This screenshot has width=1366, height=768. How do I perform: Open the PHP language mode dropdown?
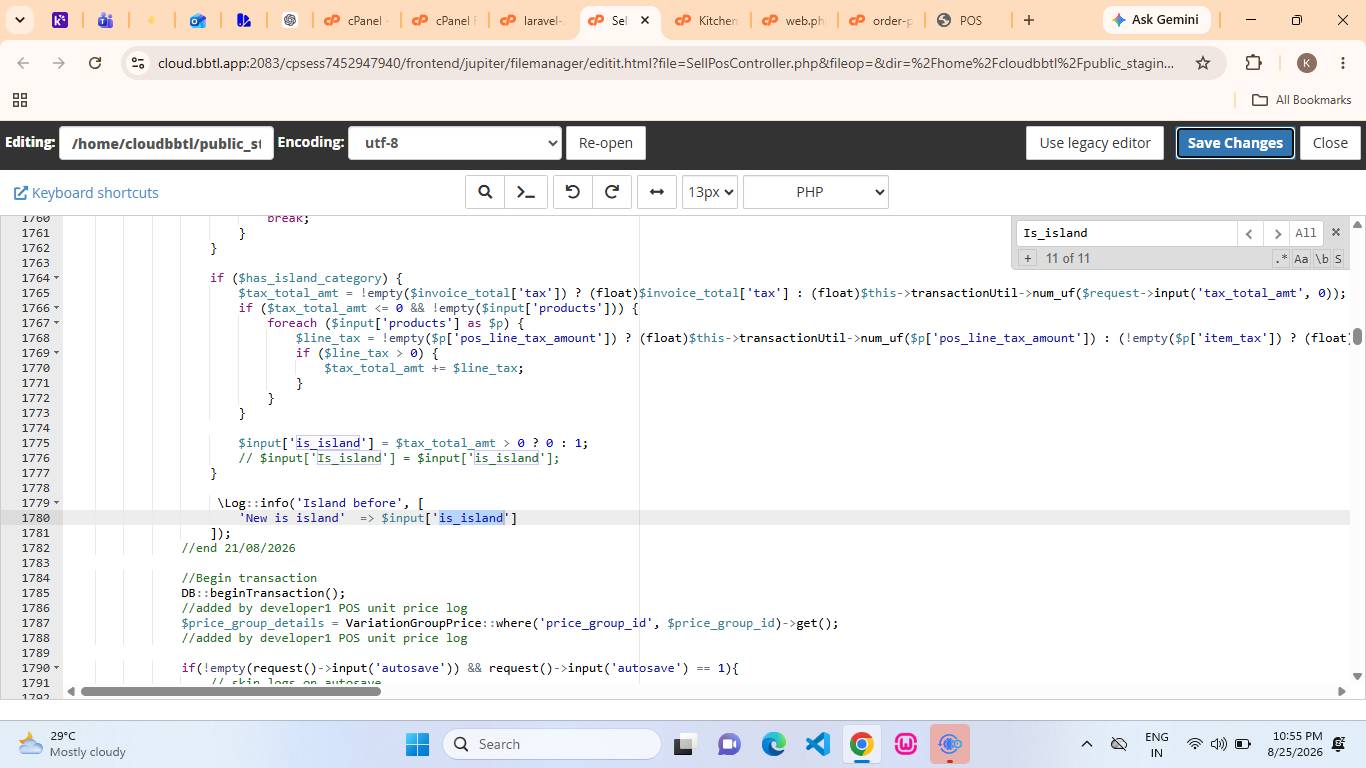click(x=816, y=192)
